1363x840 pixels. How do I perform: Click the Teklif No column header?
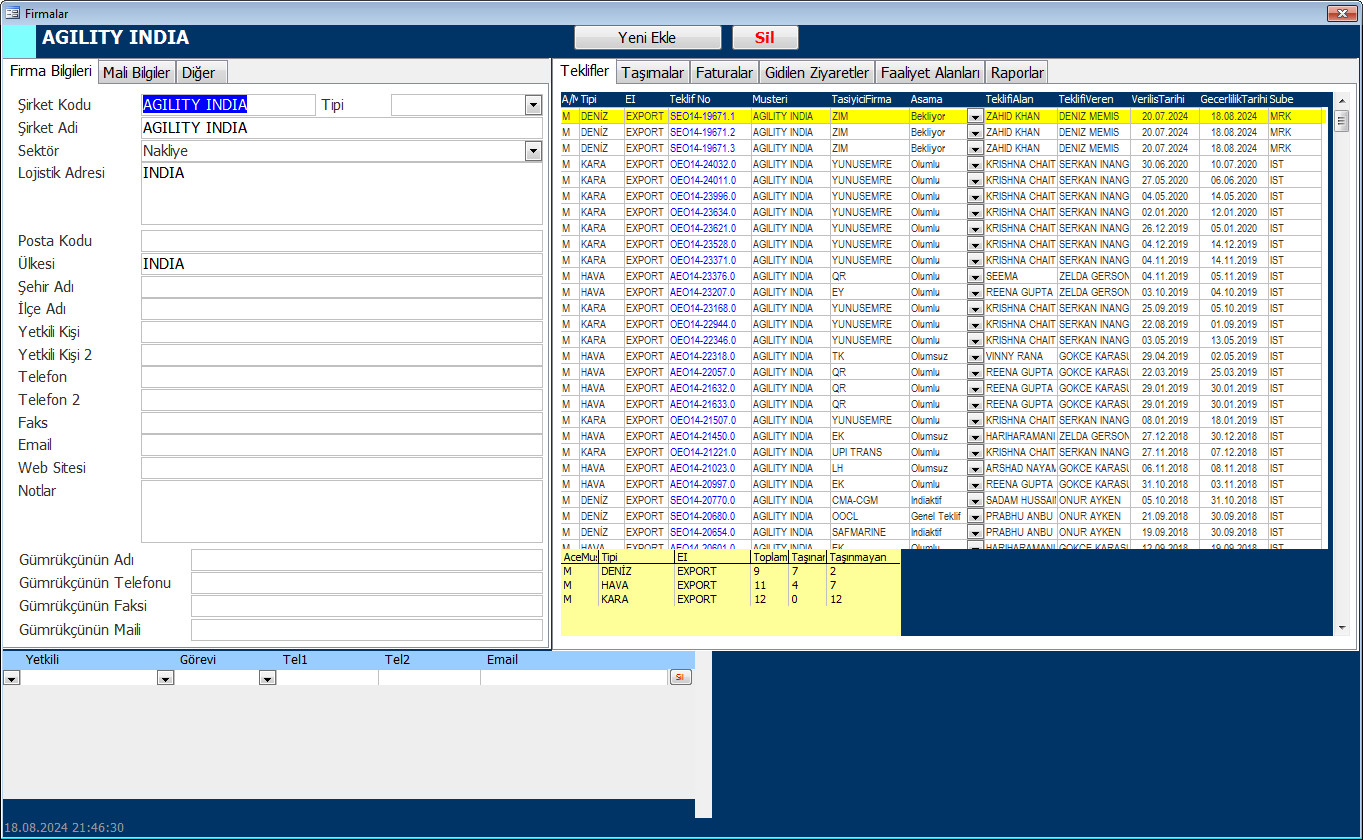pos(690,100)
